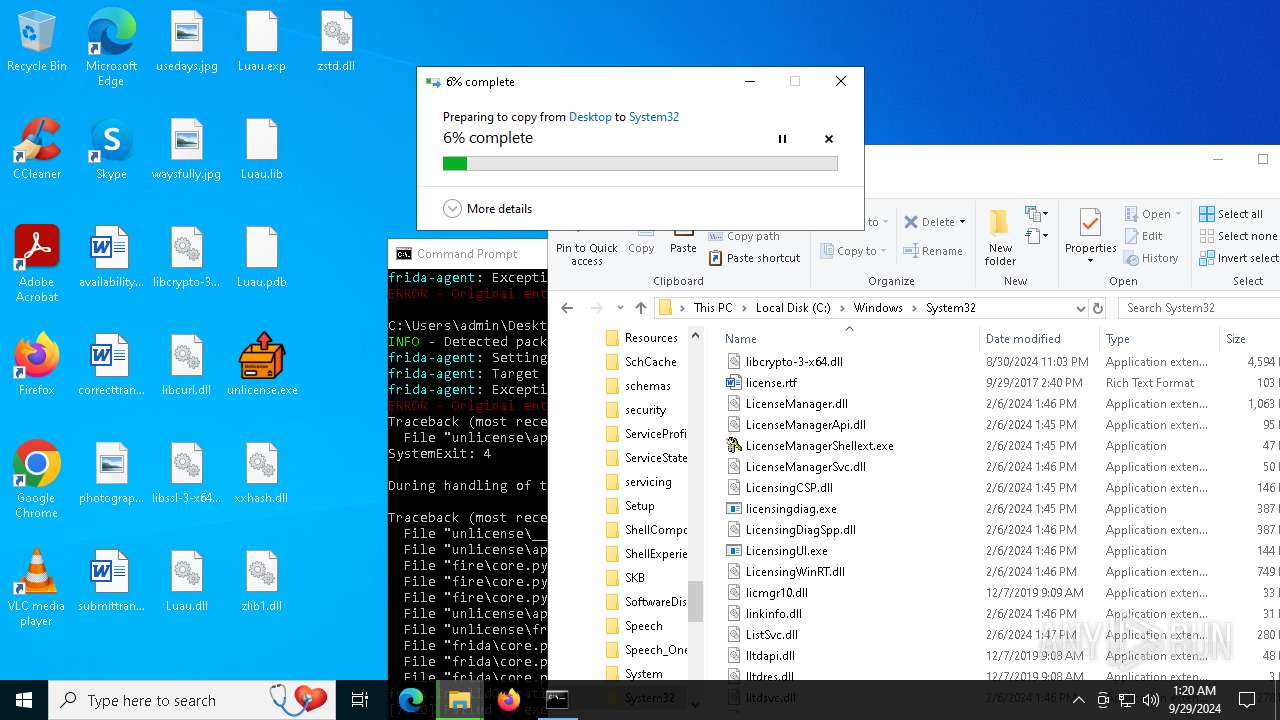
Task: Click Select all in ribbon
Action: (x=1231, y=214)
